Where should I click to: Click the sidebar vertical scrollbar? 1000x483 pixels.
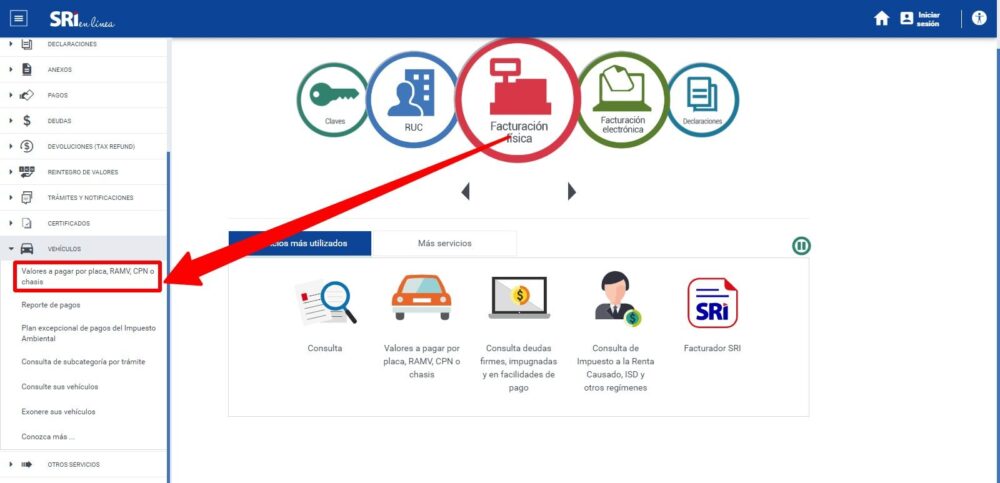pos(168,316)
